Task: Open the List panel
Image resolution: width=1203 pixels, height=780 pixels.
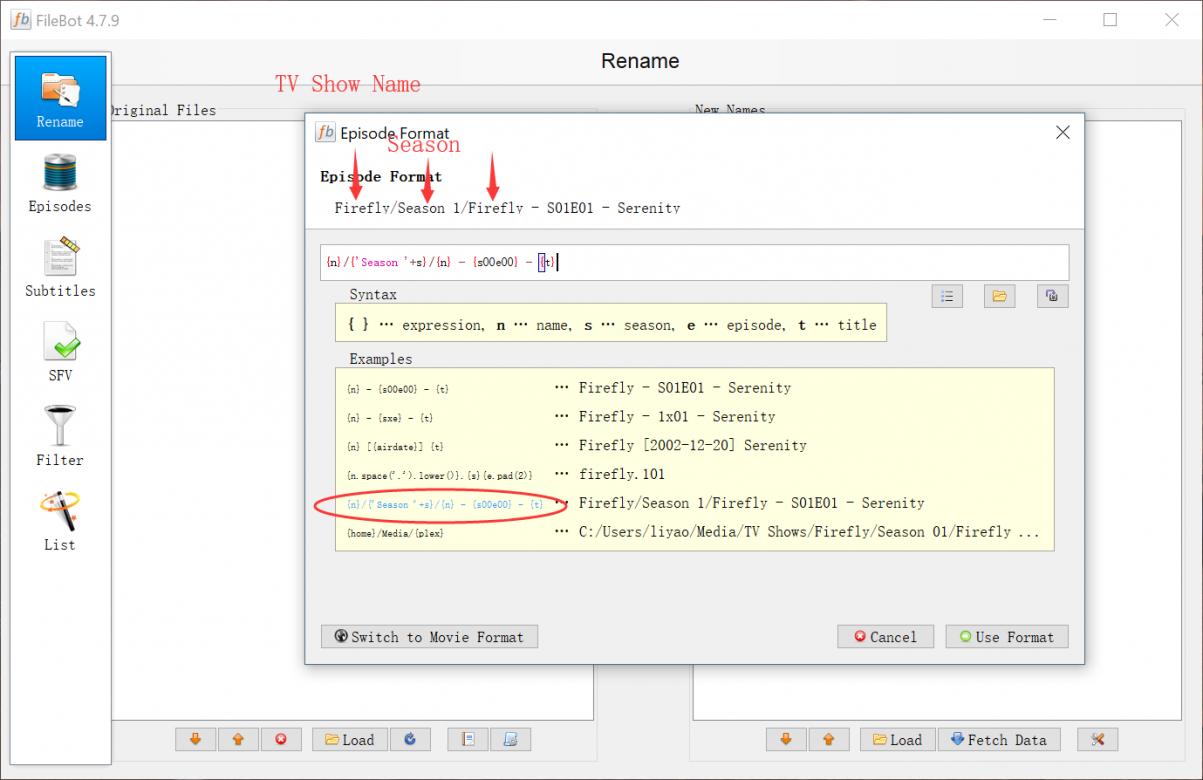Action: [60, 522]
